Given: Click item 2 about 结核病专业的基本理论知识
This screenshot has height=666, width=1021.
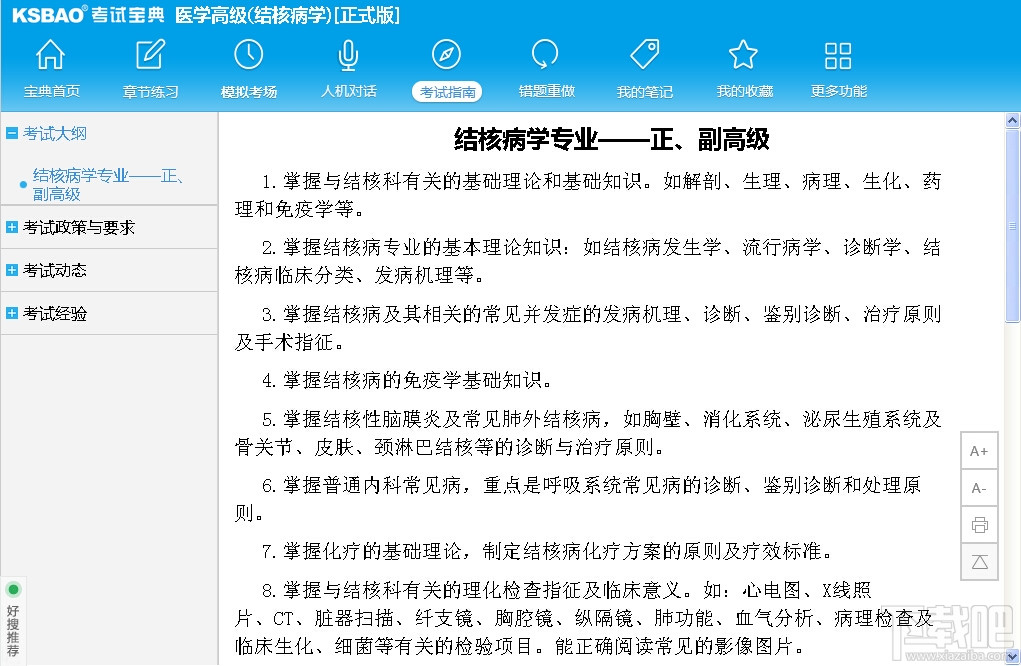Looking at the screenshot, I should coord(588,260).
